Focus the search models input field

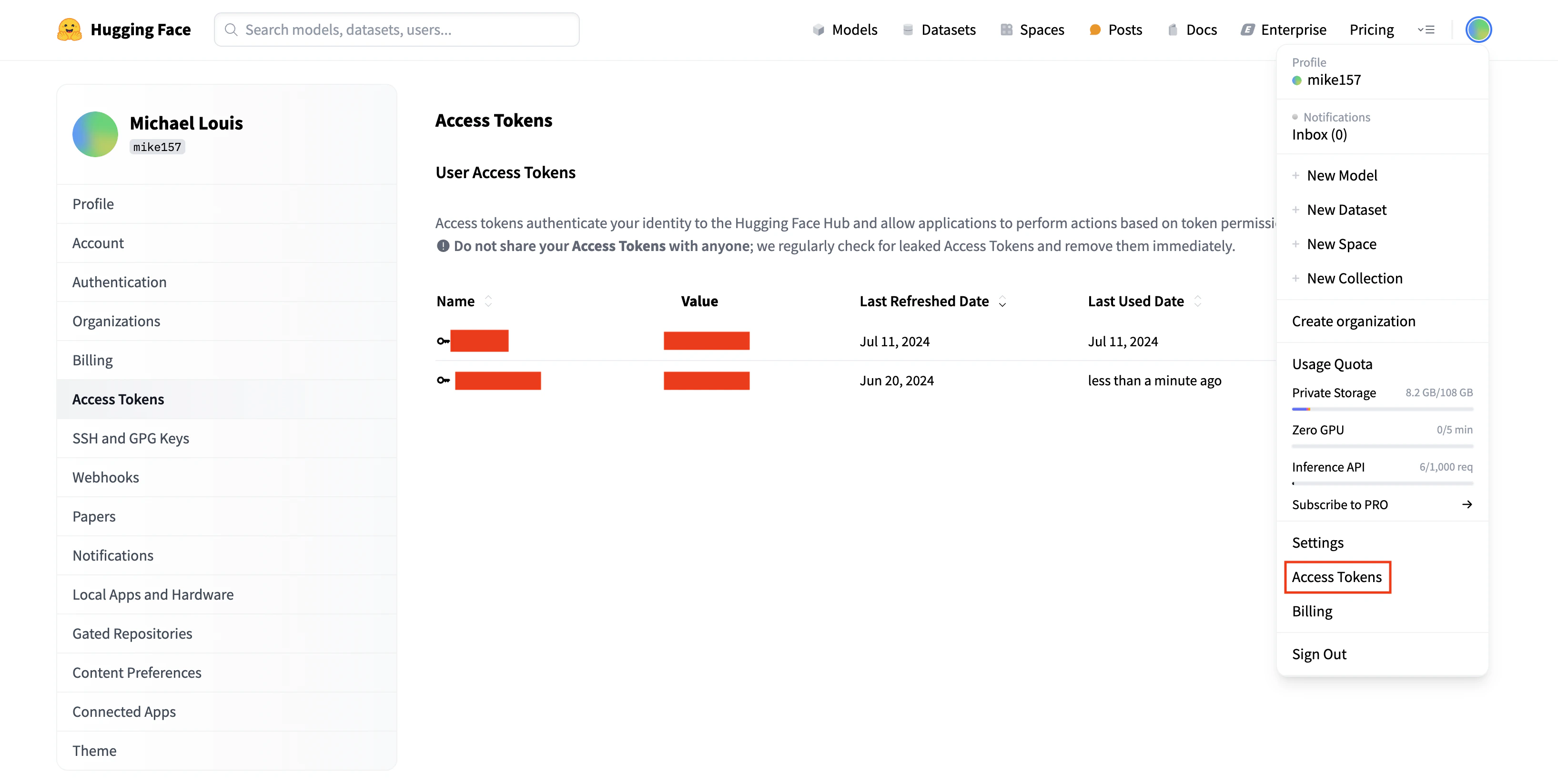point(397,30)
